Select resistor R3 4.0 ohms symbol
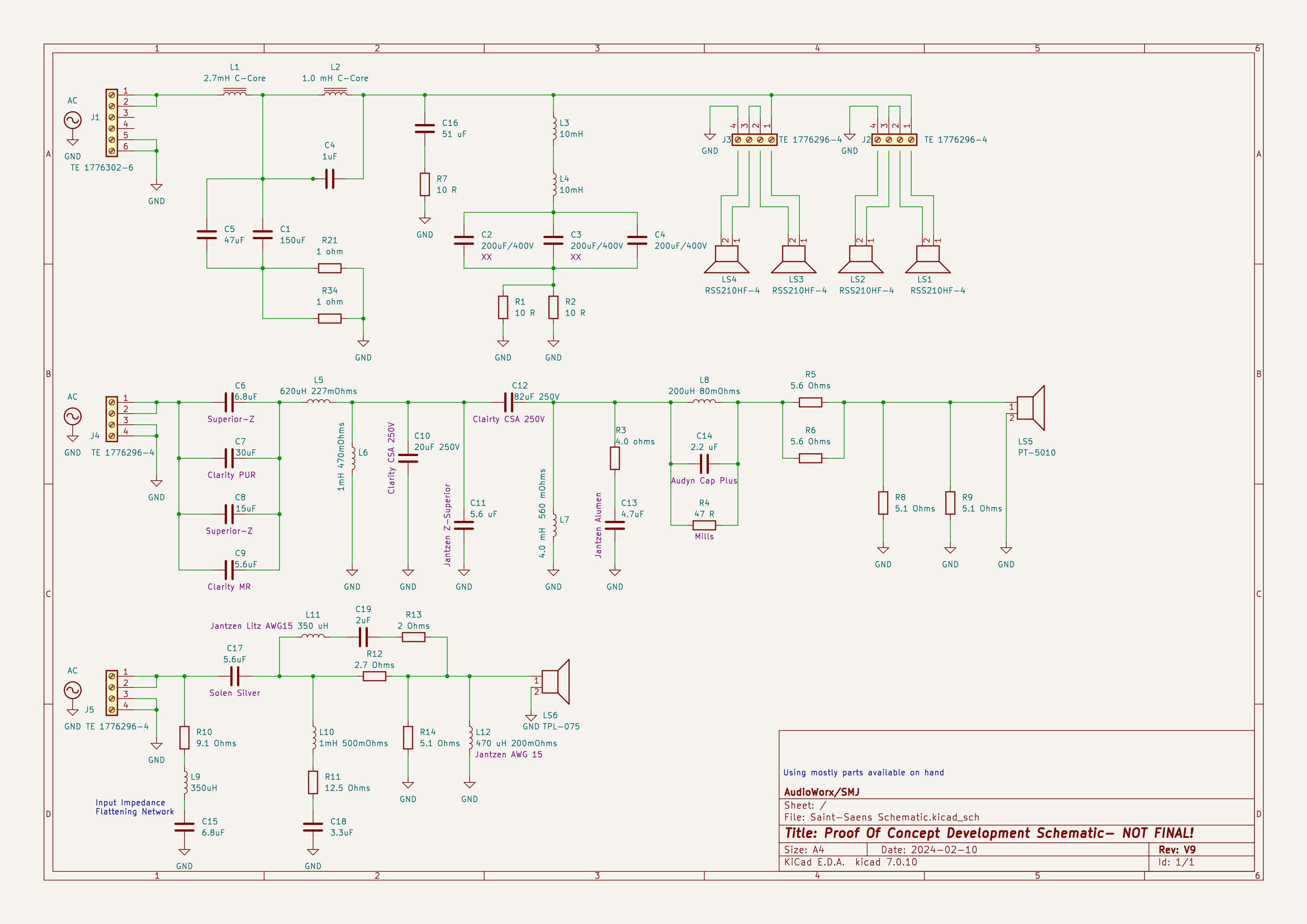The image size is (1307, 924). click(615, 458)
